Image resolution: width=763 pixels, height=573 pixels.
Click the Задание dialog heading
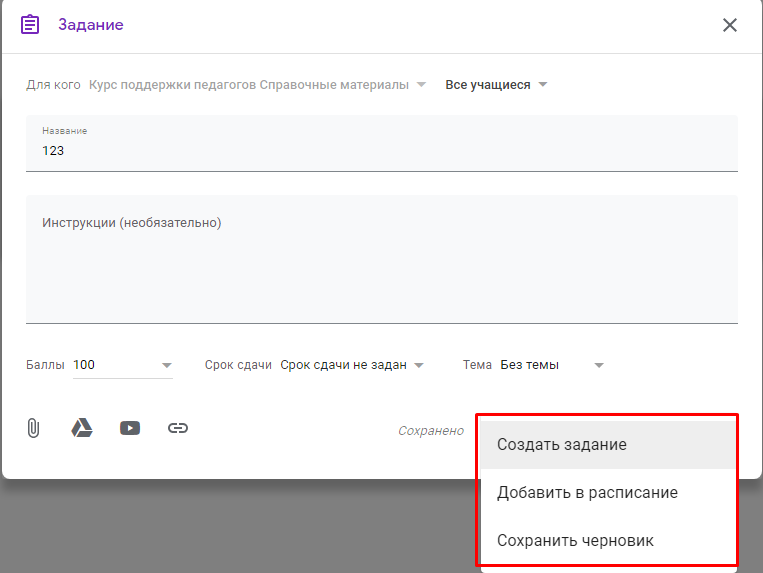click(91, 24)
